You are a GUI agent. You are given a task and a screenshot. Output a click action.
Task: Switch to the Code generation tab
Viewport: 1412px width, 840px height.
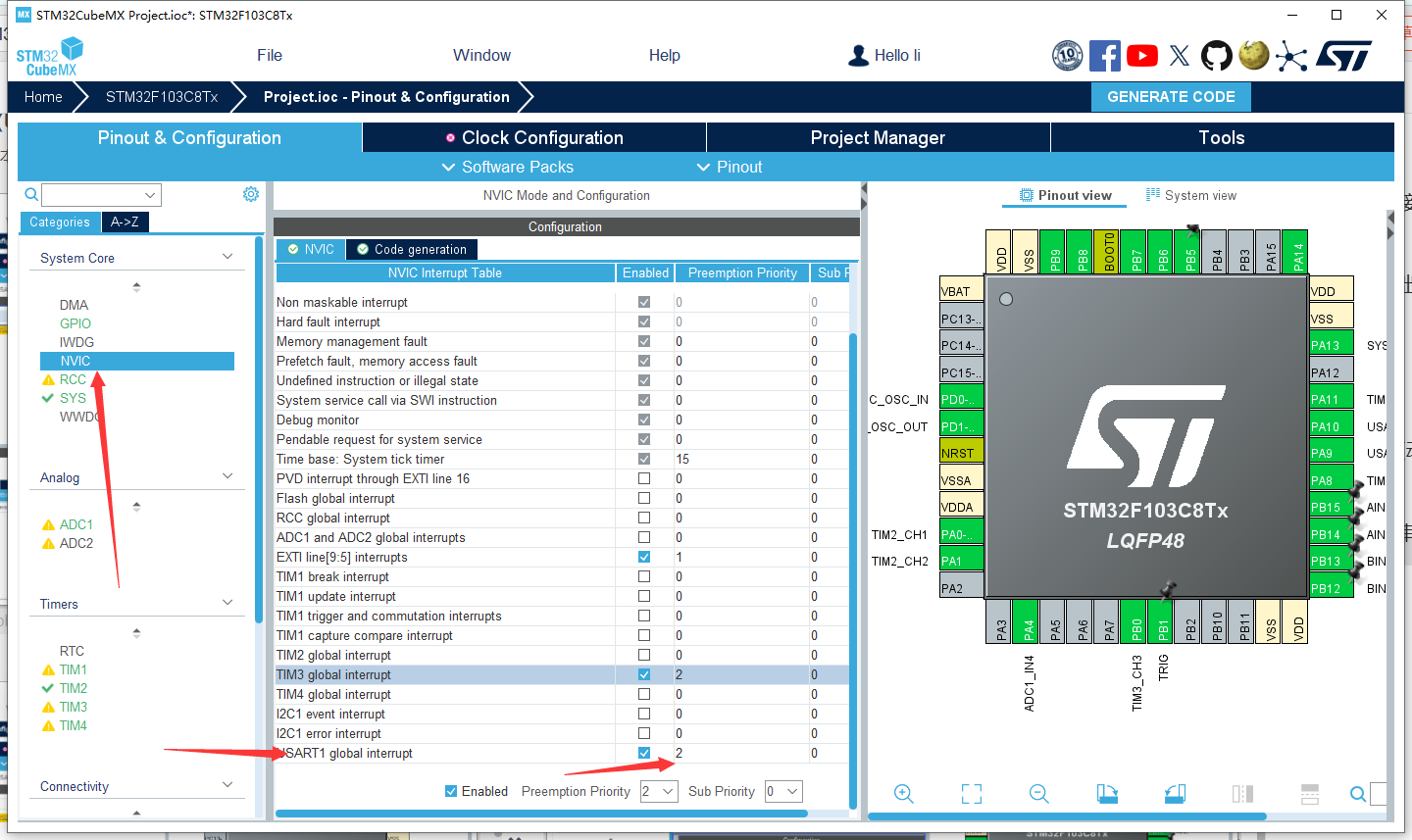coord(412,249)
